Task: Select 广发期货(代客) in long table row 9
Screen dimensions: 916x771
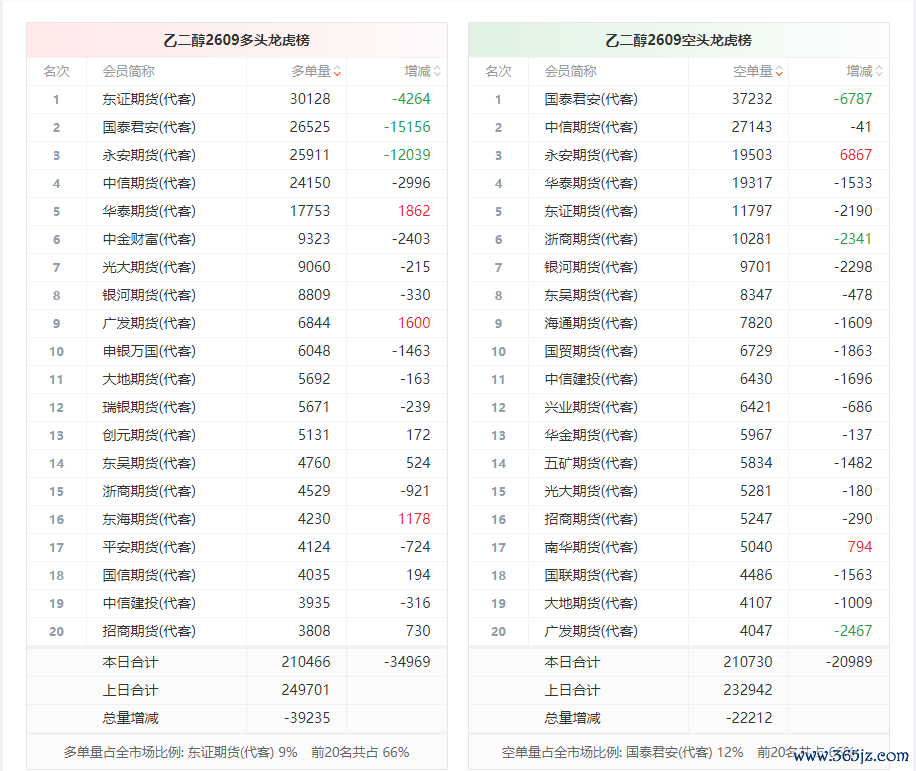Action: [149, 324]
